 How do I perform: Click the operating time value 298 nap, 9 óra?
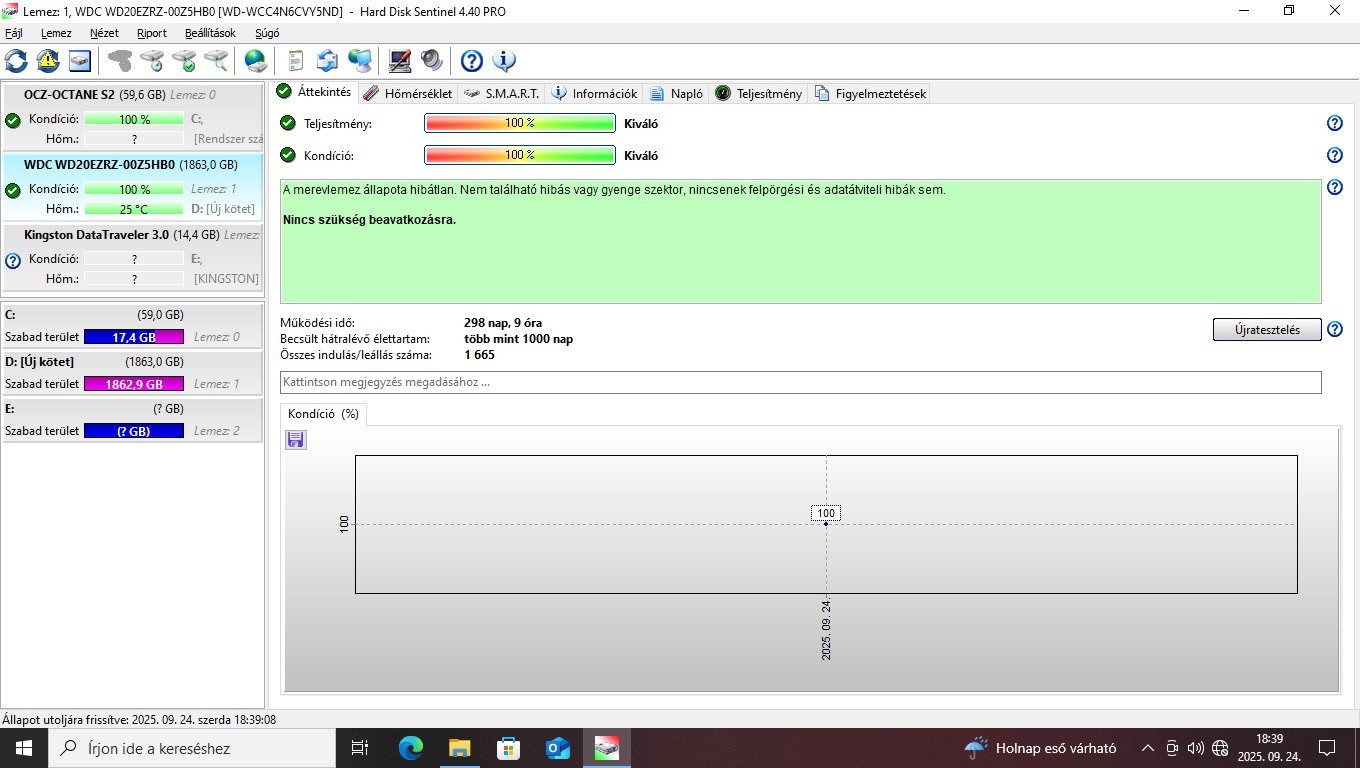coord(503,323)
